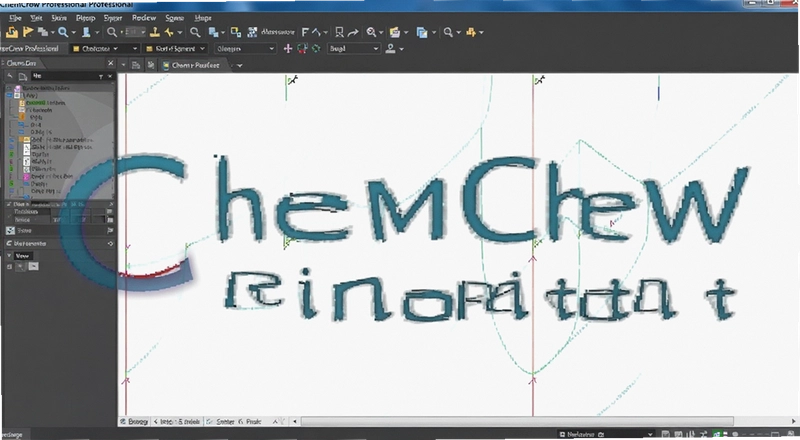Click the horizontal scrollbar under the canvas

pos(517,422)
